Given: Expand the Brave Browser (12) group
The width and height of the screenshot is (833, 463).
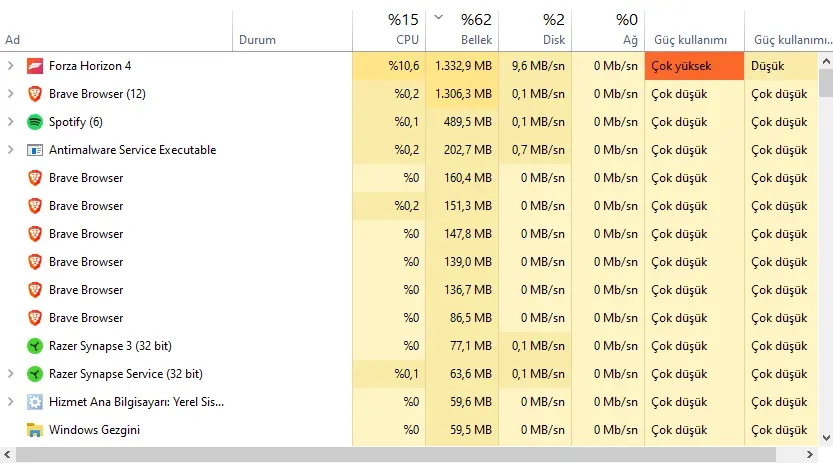Looking at the screenshot, I should 11,94.
